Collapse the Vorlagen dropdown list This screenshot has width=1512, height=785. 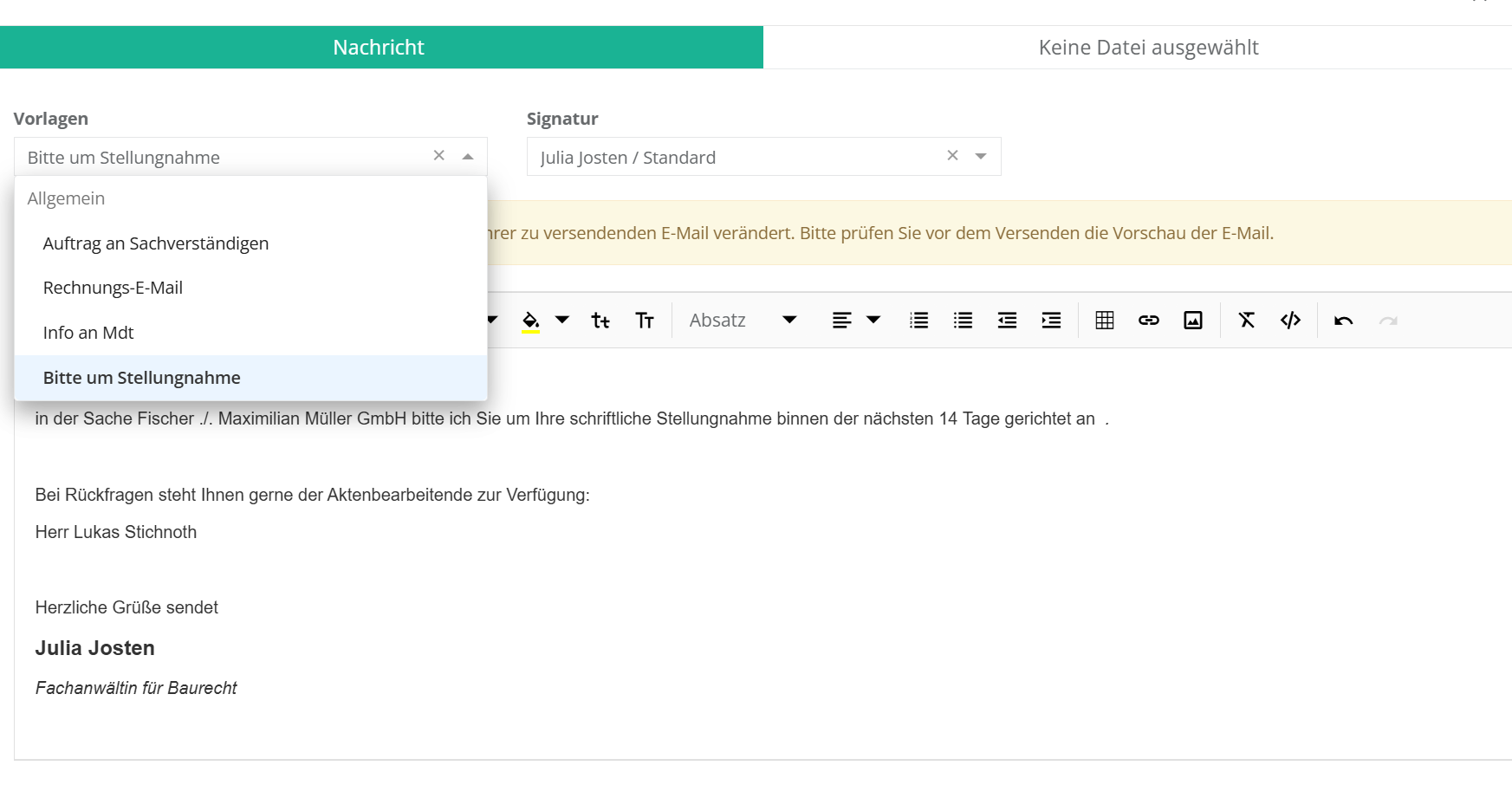tap(468, 157)
